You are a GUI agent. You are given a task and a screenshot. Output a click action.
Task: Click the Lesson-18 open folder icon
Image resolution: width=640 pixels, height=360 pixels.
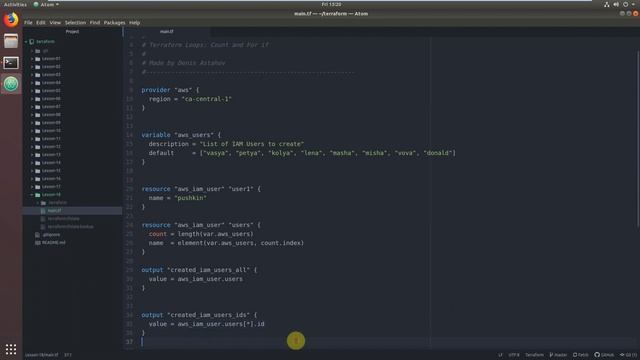tap(38, 195)
